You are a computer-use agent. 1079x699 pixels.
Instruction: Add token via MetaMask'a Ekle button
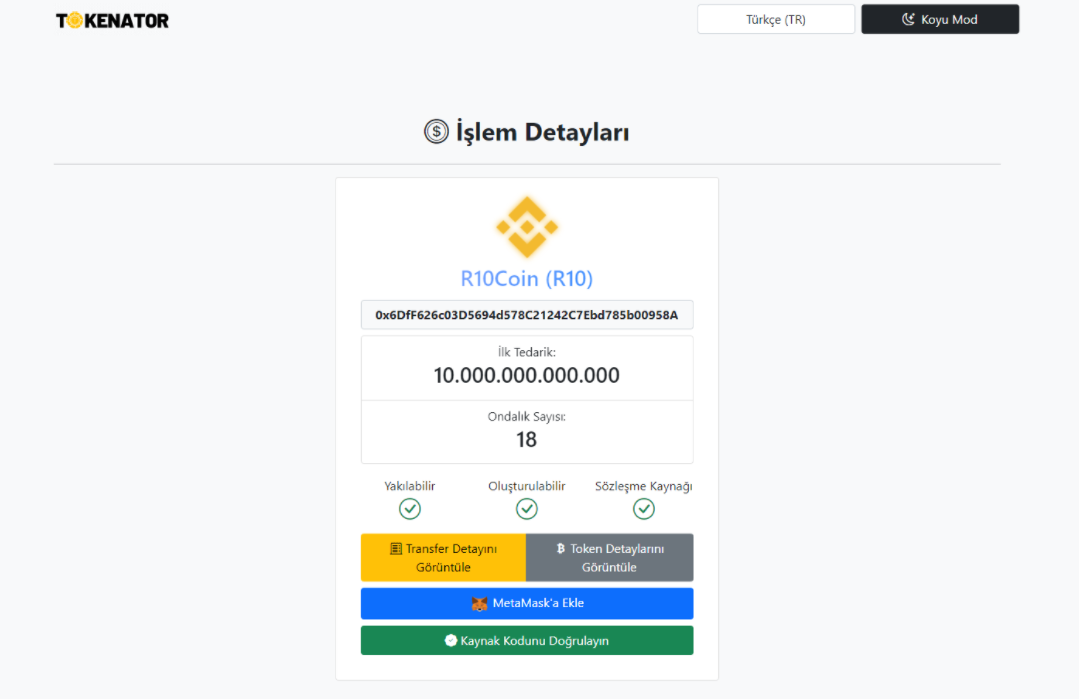click(527, 603)
